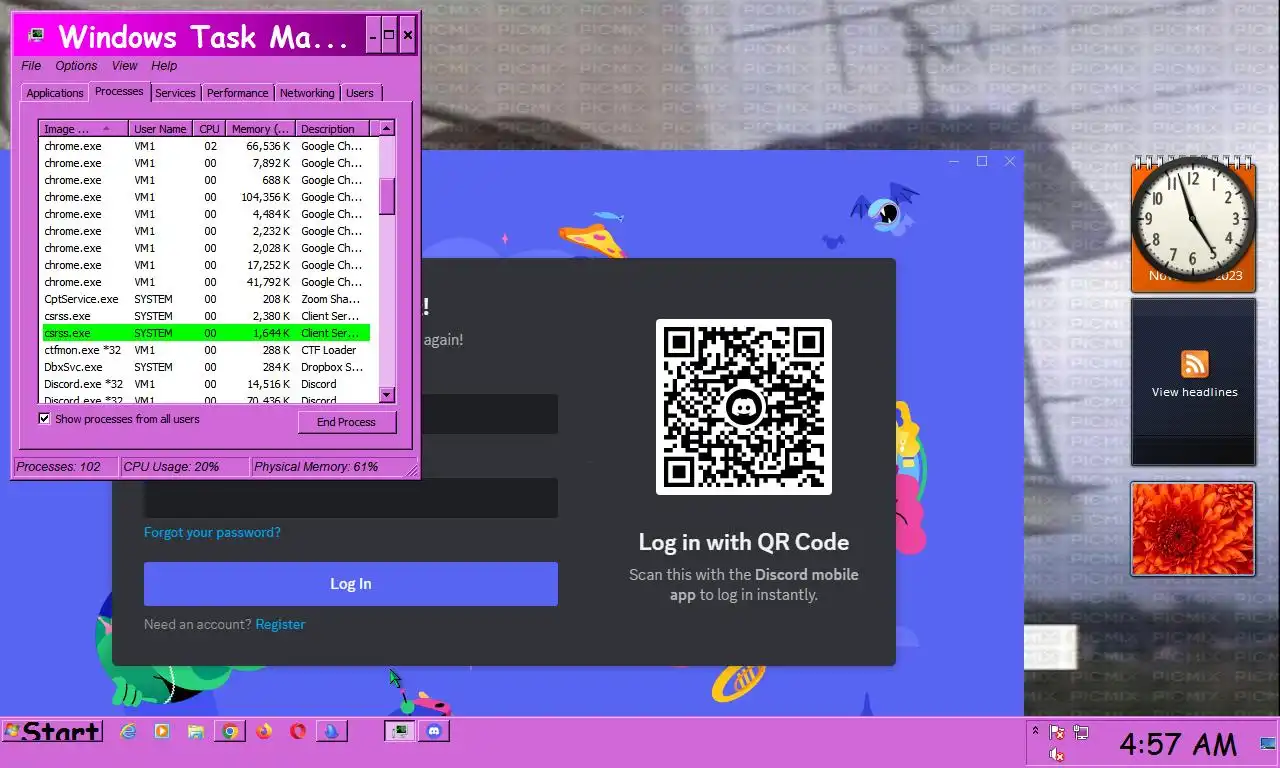This screenshot has width=1280, height=768.
Task: Click the process list scrollbar thumb
Action: [387, 195]
